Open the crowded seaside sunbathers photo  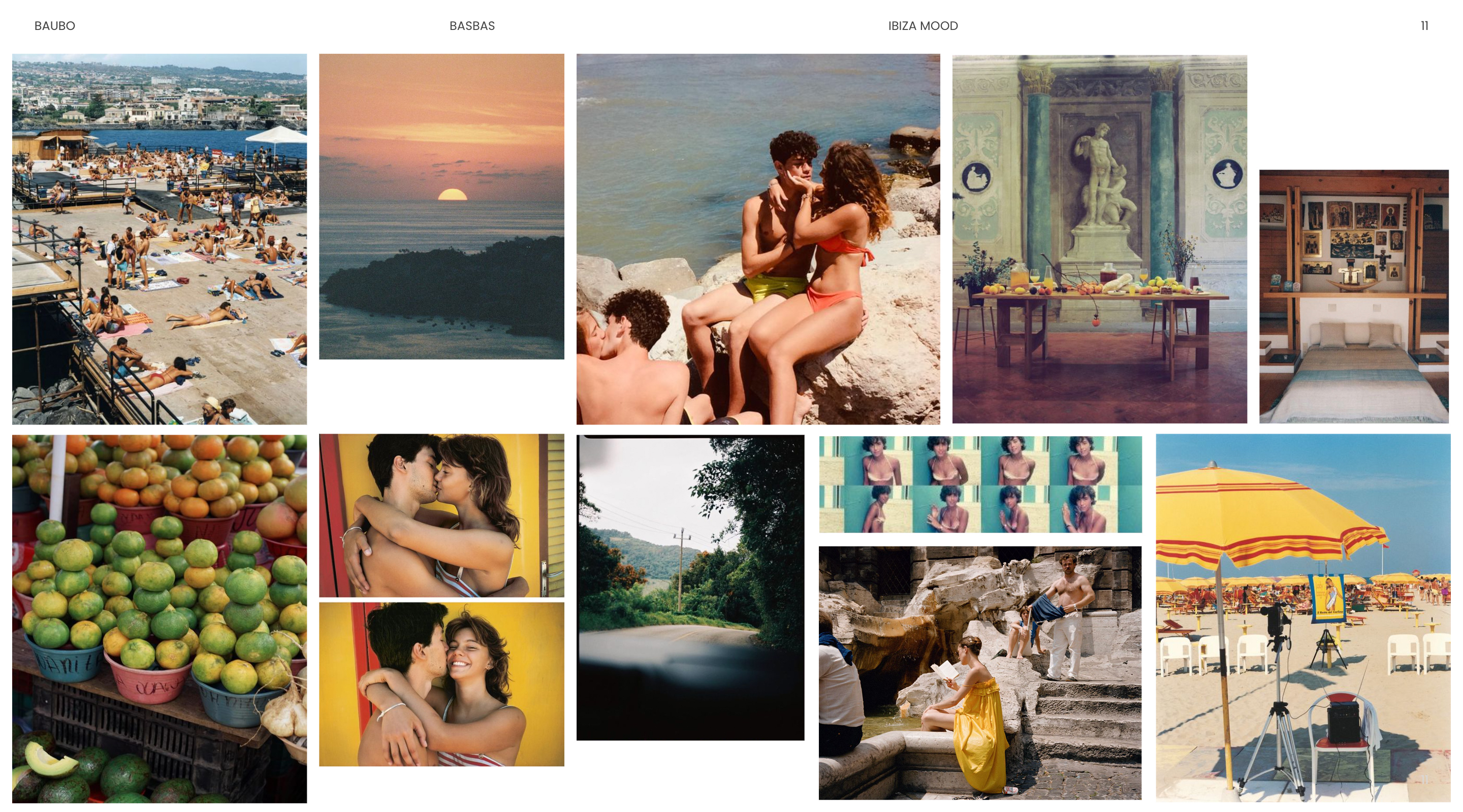[x=159, y=239]
